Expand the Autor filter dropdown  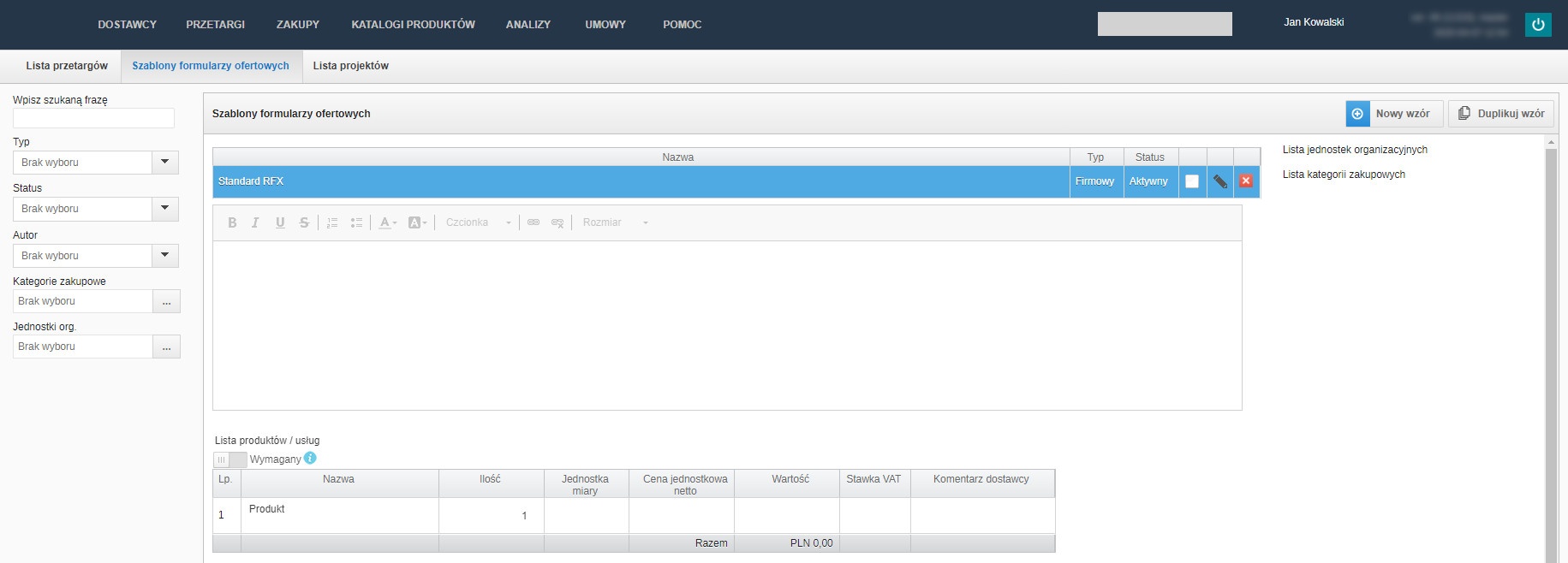tap(165, 256)
